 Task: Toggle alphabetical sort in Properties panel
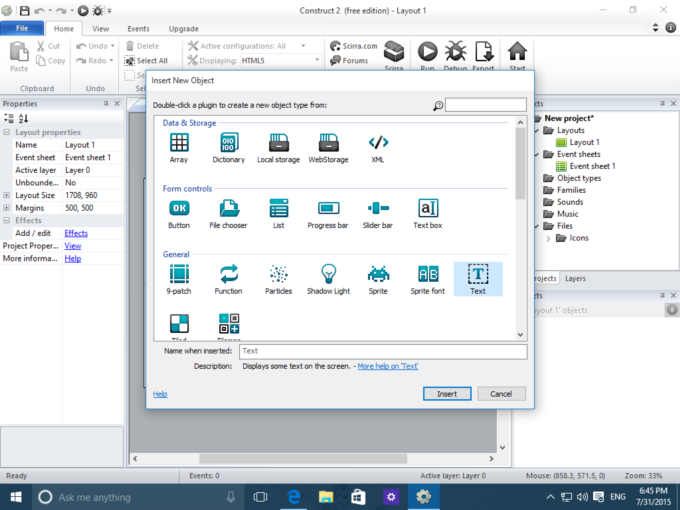pyautogui.click(x=23, y=118)
